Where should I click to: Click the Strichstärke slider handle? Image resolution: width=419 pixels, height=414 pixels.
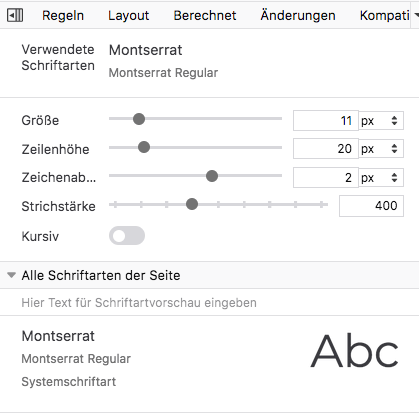192,204
